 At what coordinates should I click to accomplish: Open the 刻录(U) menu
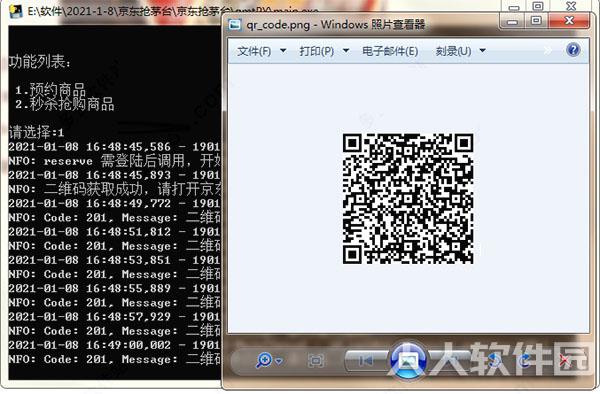coord(453,51)
